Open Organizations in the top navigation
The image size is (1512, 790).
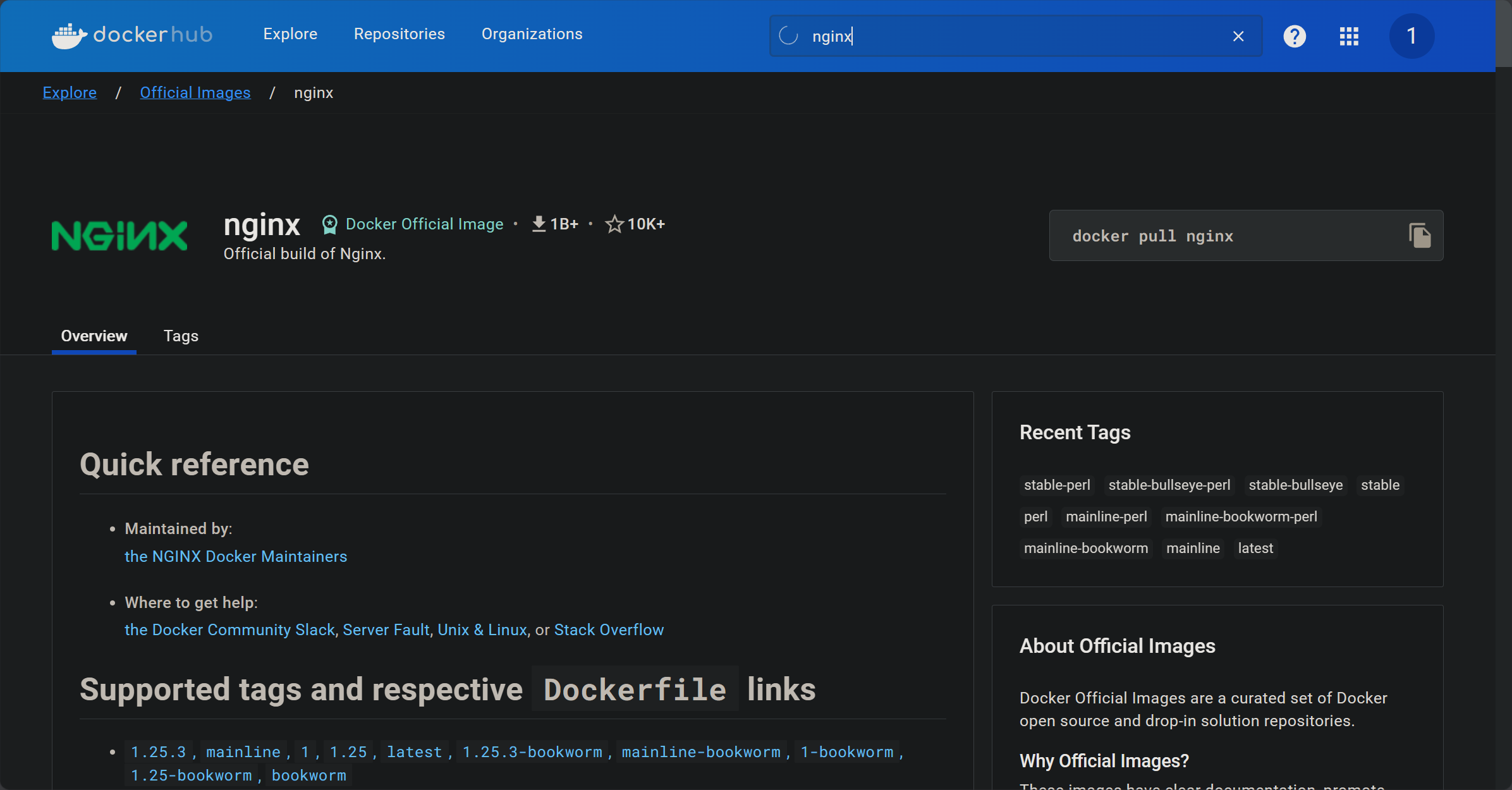[532, 34]
